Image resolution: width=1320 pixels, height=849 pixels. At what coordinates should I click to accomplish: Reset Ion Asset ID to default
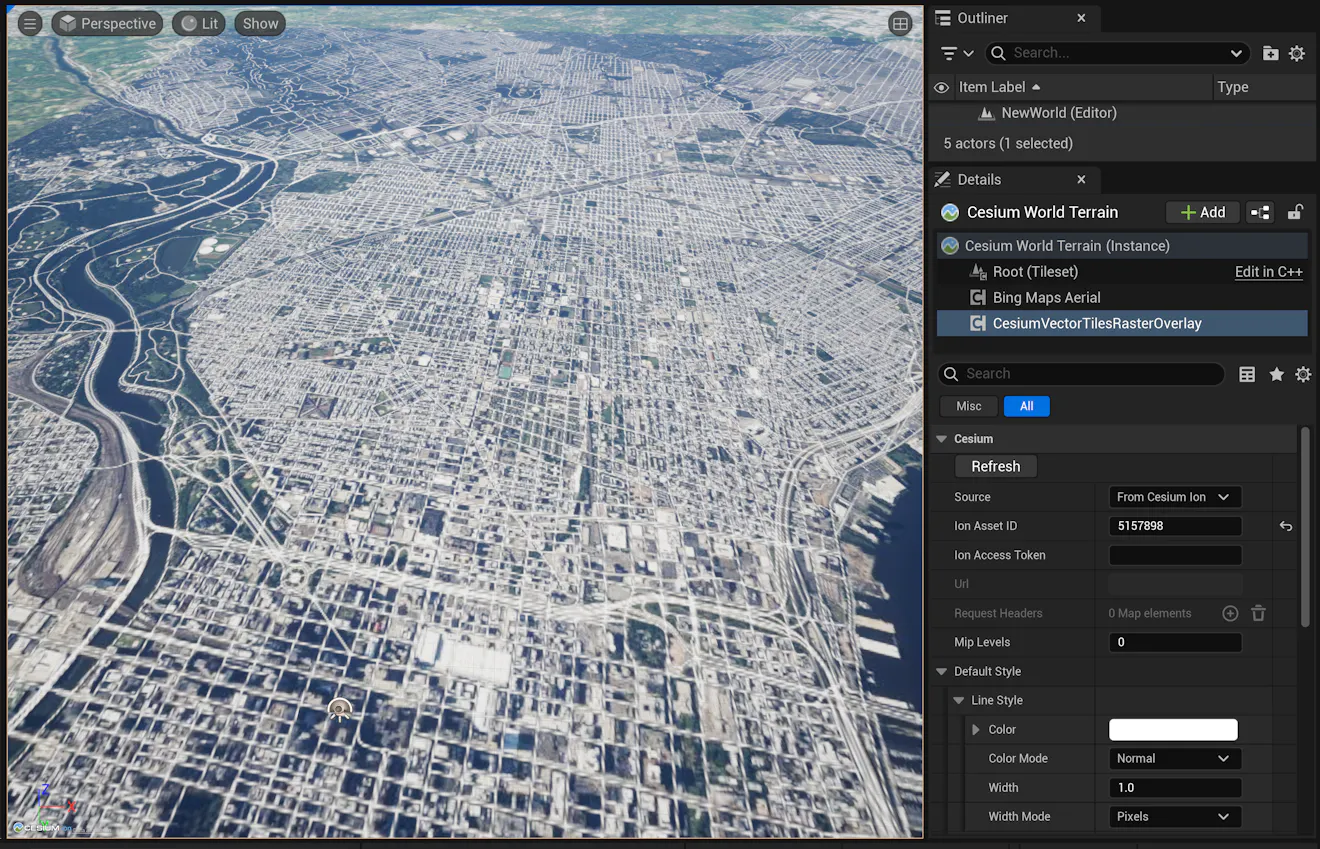(x=1286, y=526)
